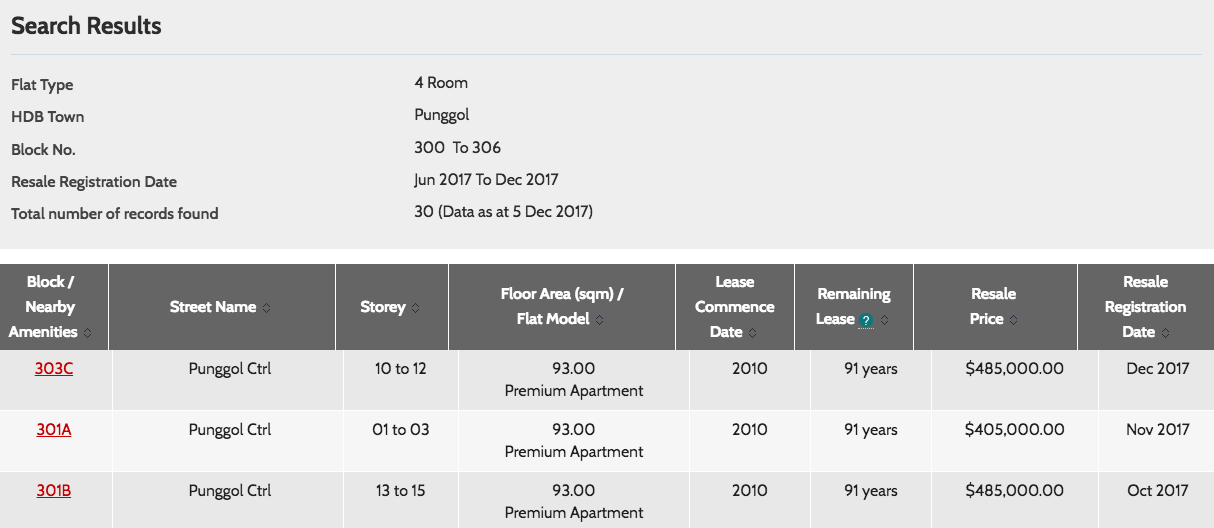This screenshot has height=528, width=1214.
Task: Open block 301B link
Action: (x=54, y=491)
